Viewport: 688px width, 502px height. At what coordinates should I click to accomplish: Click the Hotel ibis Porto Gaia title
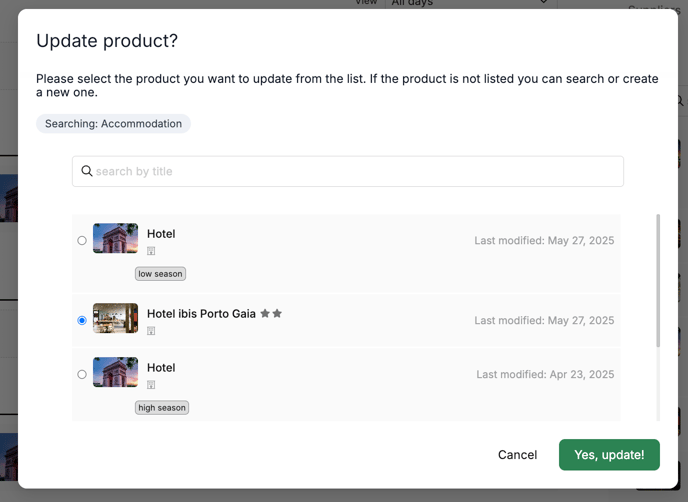click(x=201, y=313)
